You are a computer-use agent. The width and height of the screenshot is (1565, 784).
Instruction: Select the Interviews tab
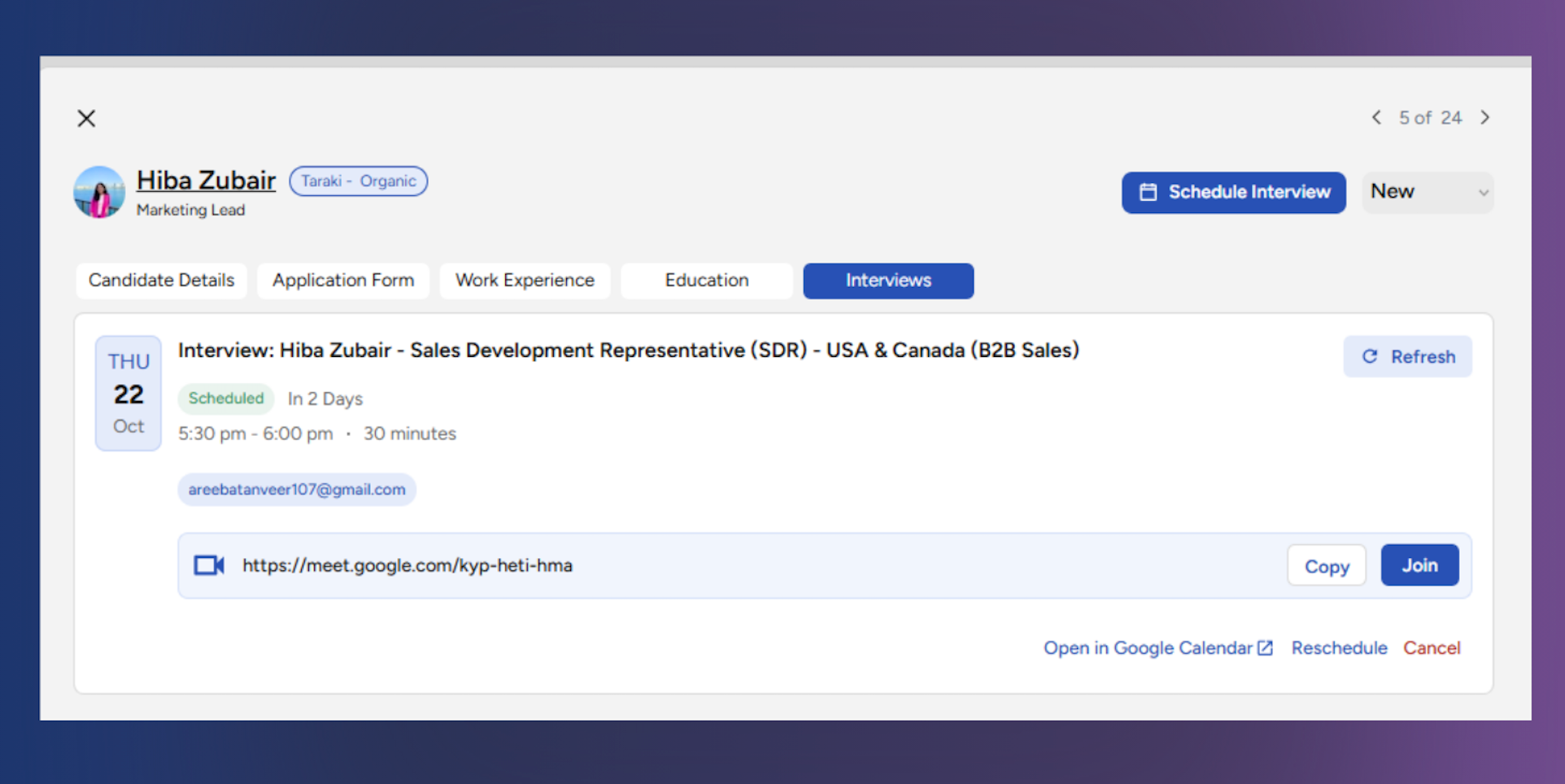point(888,281)
